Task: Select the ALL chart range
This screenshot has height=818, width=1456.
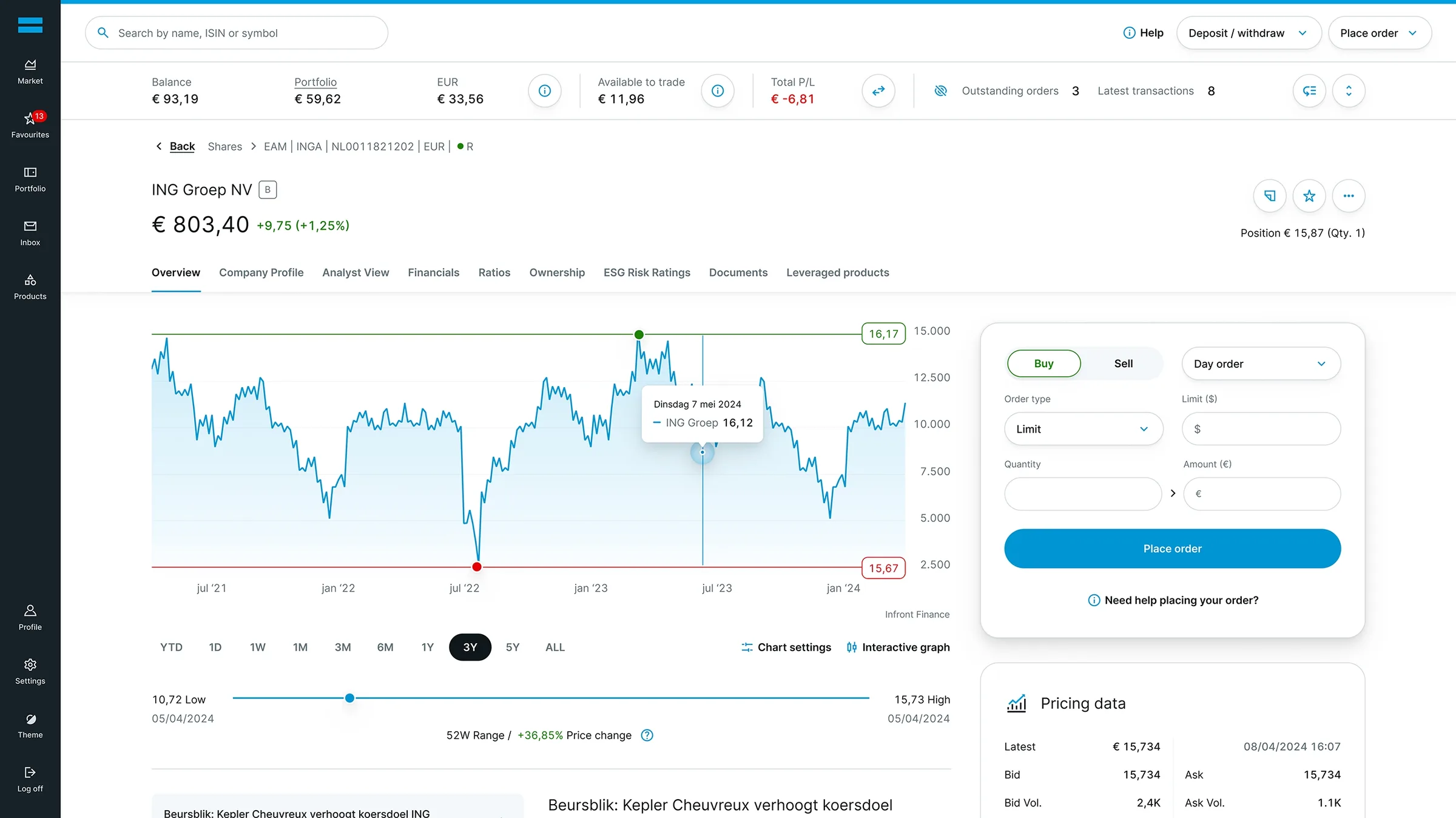Action: coord(554,647)
